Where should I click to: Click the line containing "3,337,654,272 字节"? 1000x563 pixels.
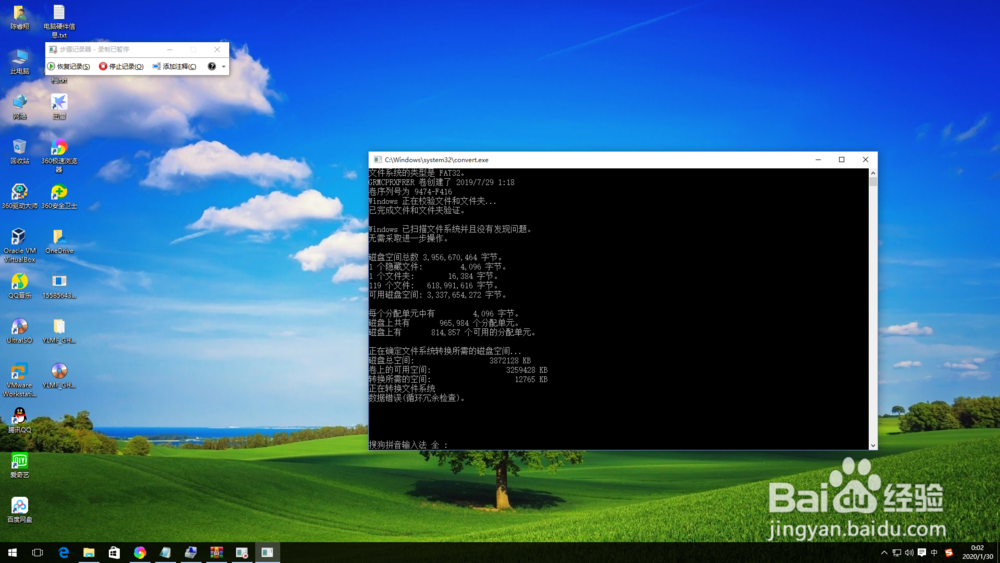click(438, 295)
